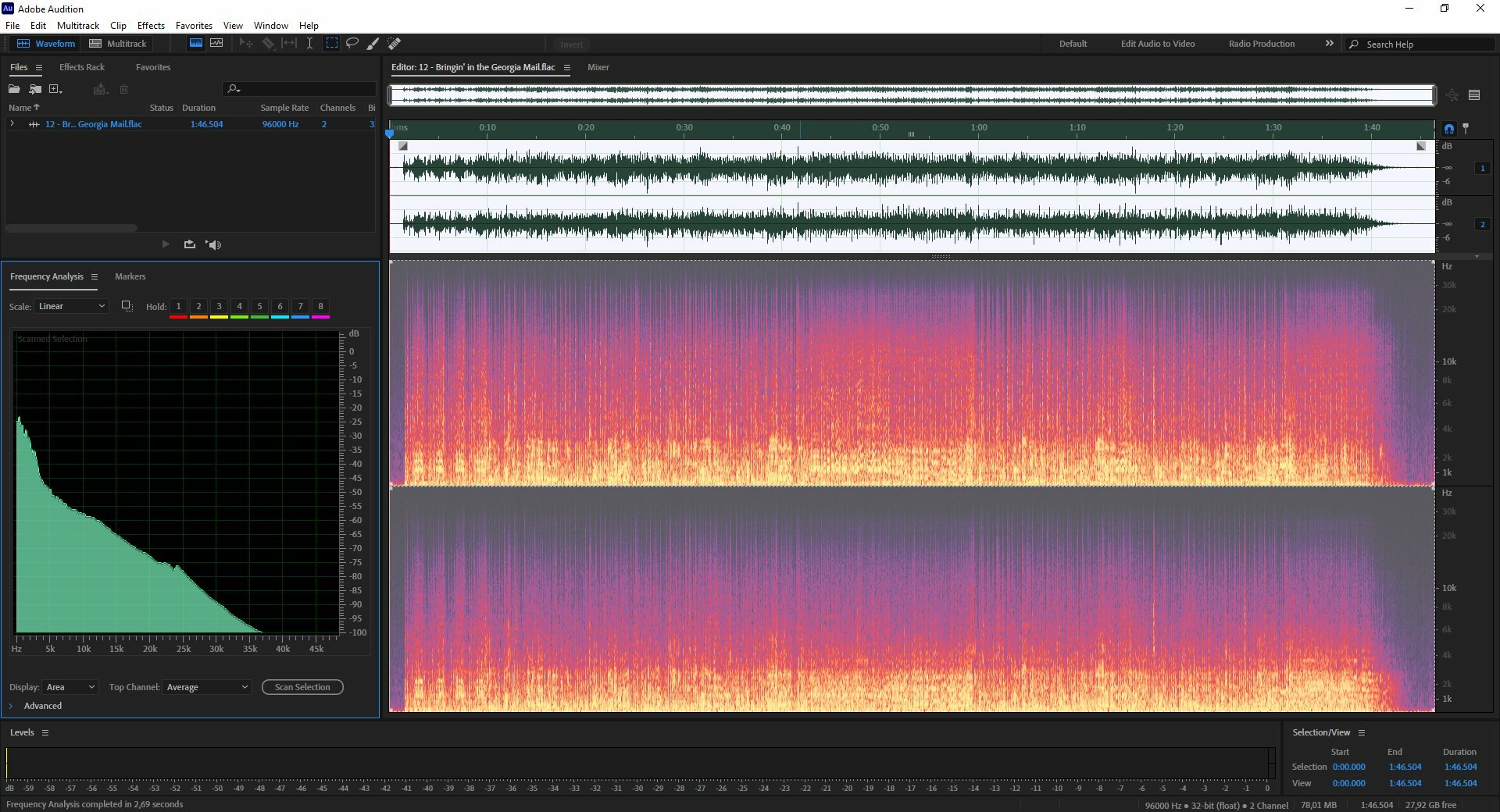1500x812 pixels.
Task: Toggle channel 1 enable button
Action: click(x=1482, y=168)
